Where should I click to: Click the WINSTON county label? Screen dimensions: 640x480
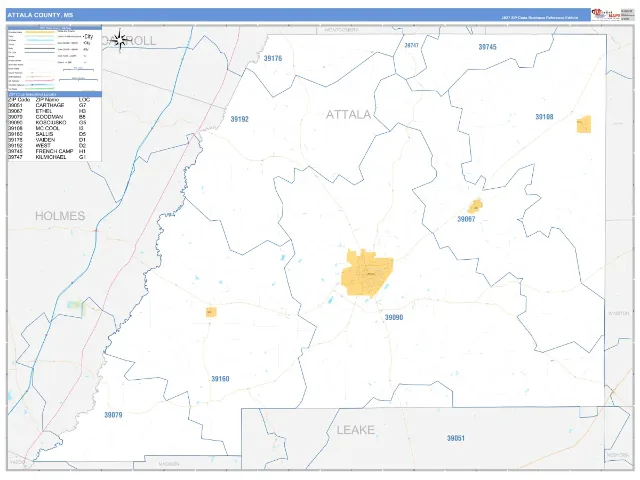pyautogui.click(x=618, y=313)
